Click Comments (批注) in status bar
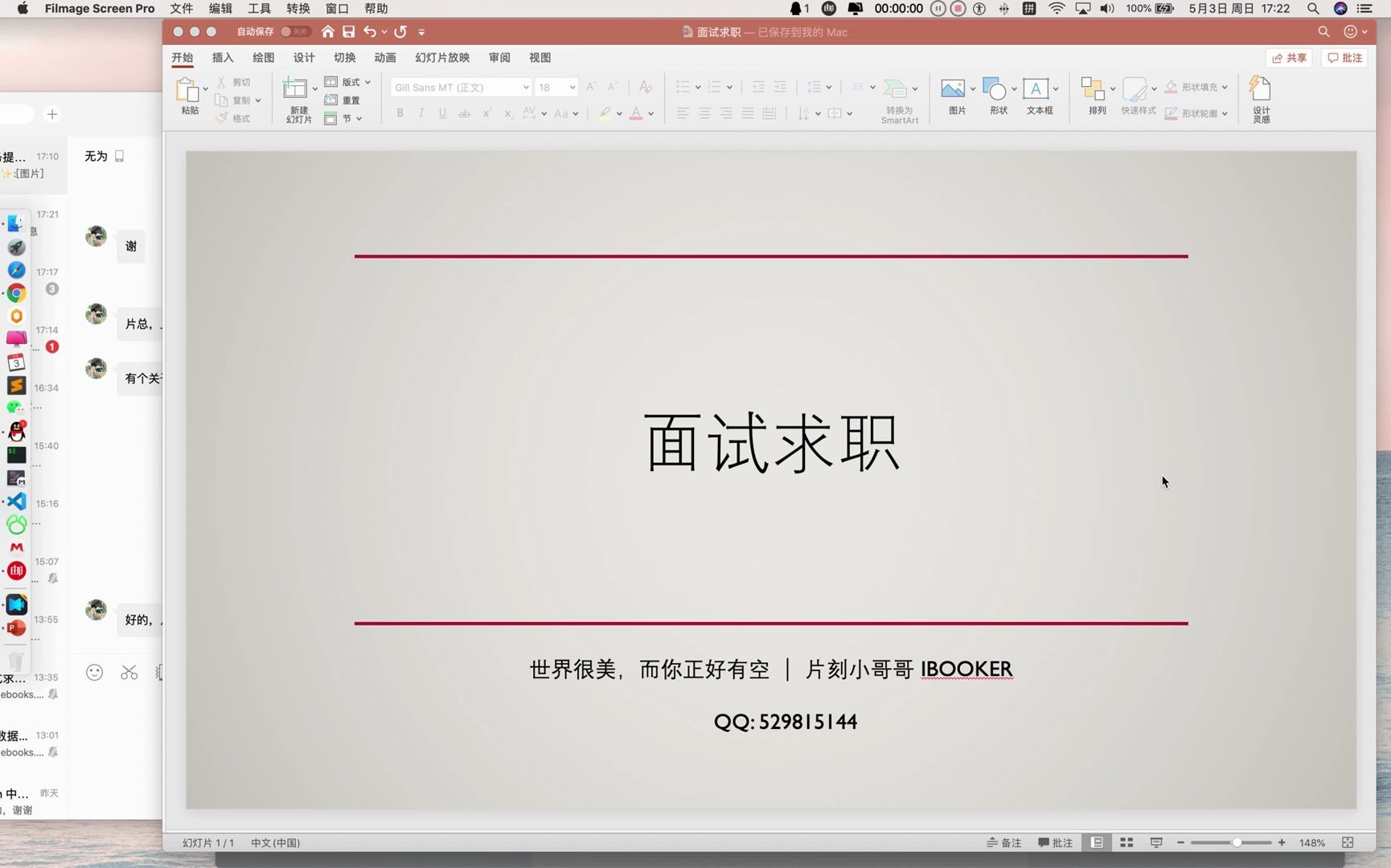This screenshot has height=868, width=1391. (x=1055, y=842)
